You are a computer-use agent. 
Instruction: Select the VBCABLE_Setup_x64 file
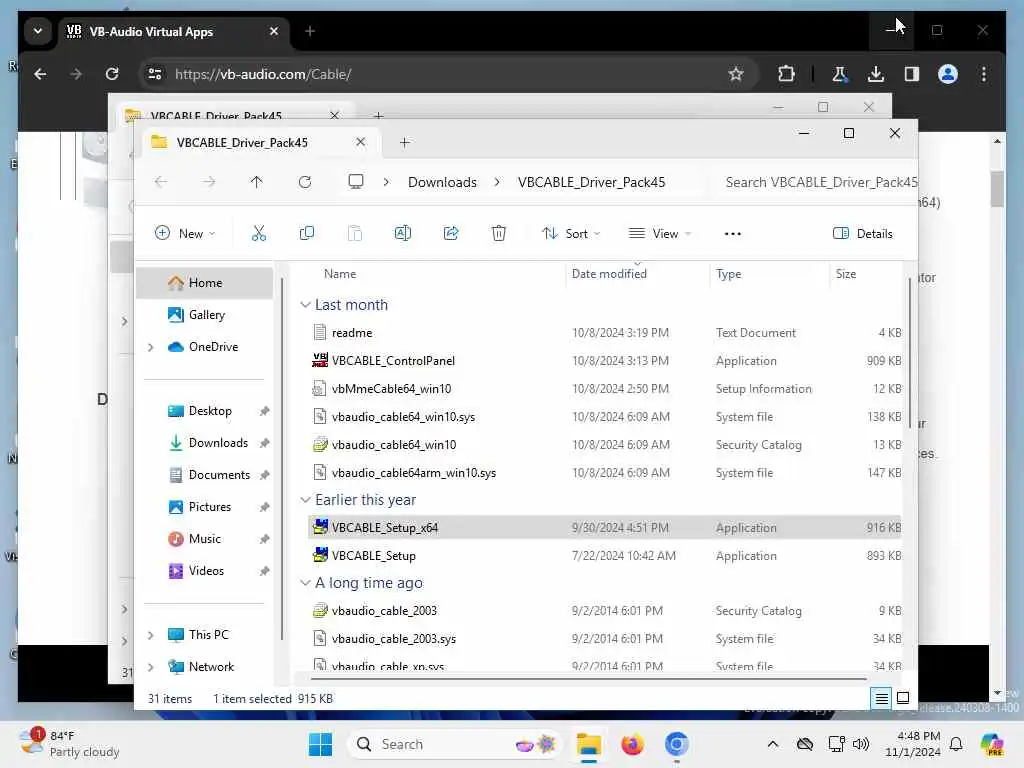(604, 528)
